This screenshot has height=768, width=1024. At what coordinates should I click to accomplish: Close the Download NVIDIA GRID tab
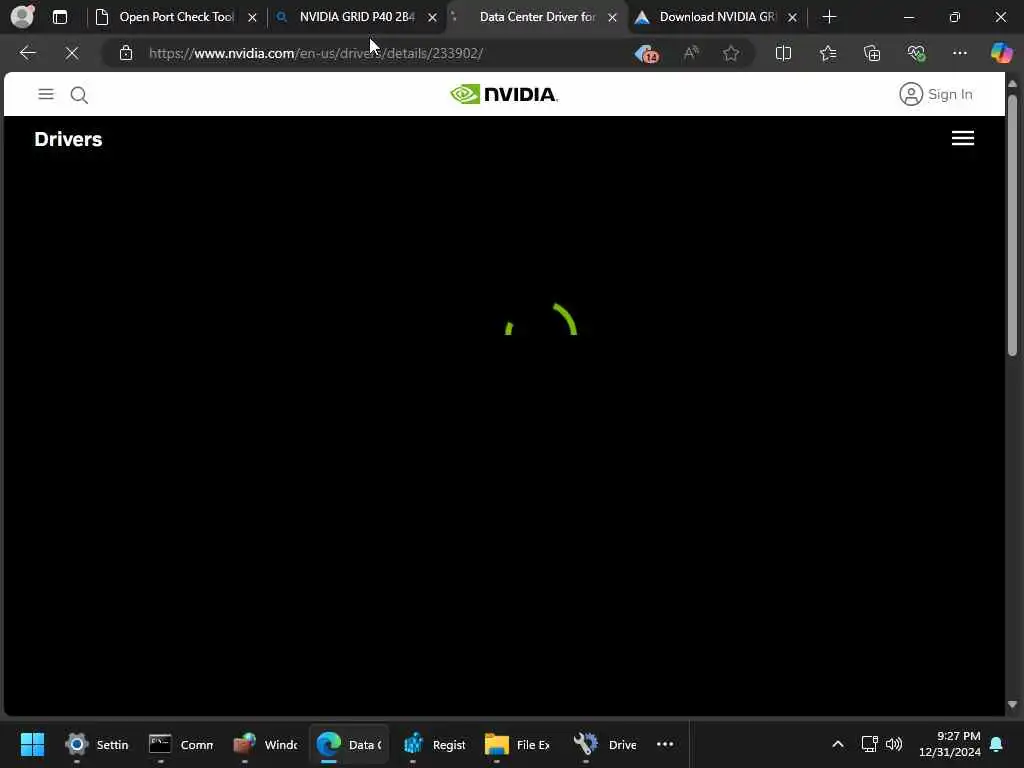pyautogui.click(x=792, y=18)
